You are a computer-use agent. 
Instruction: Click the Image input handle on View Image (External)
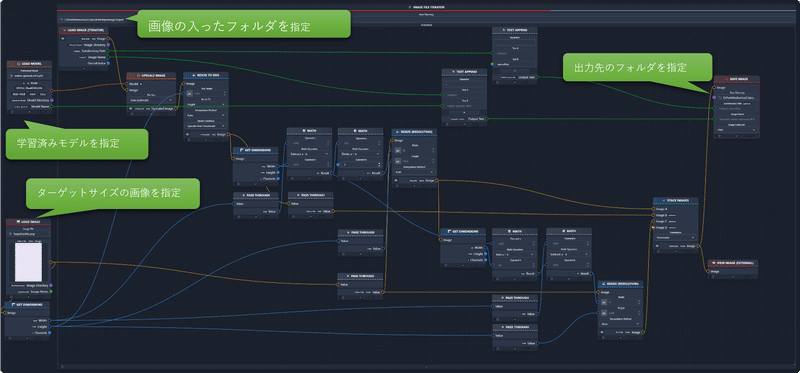point(708,271)
